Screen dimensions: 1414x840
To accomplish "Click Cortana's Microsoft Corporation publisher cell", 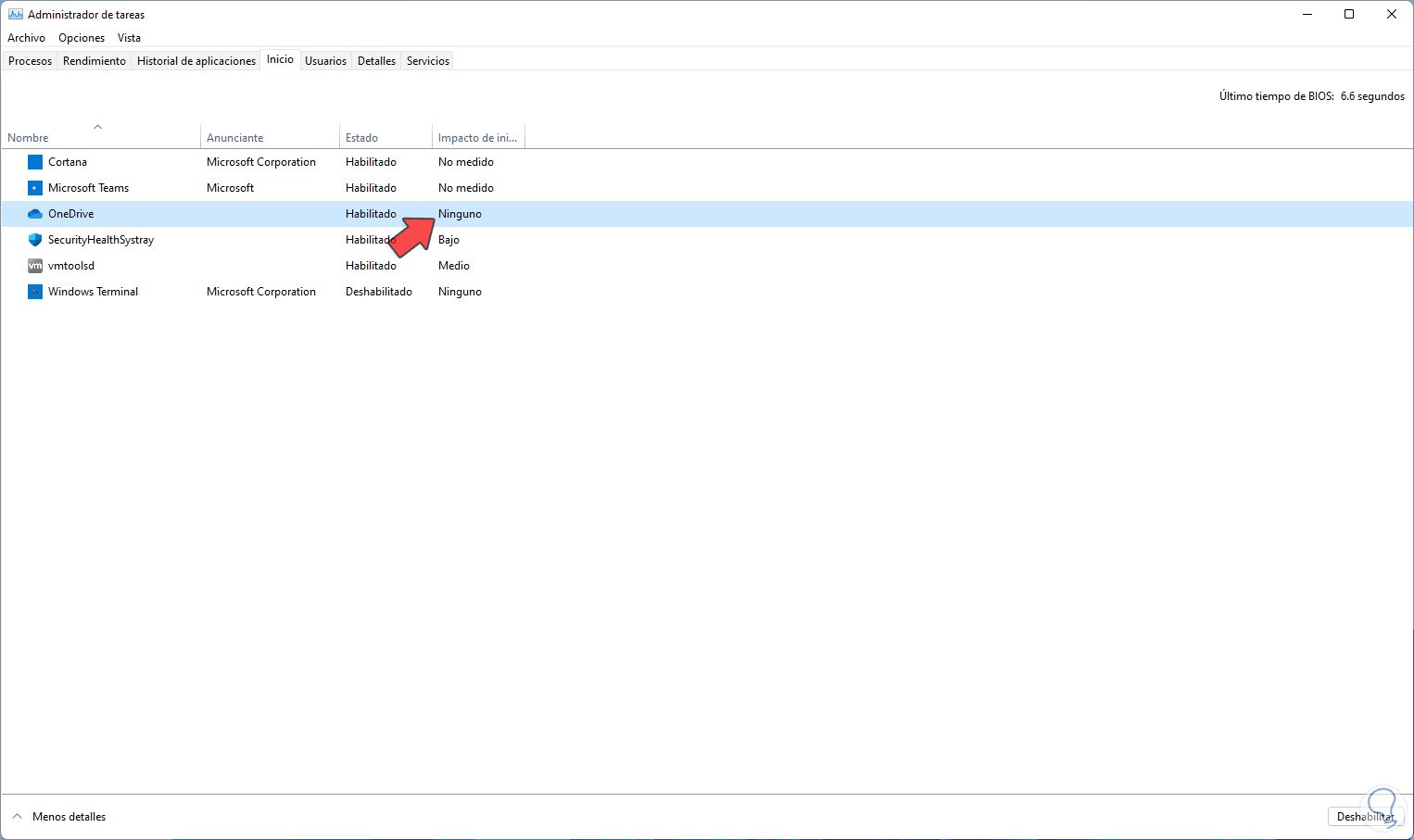I will click(x=261, y=162).
